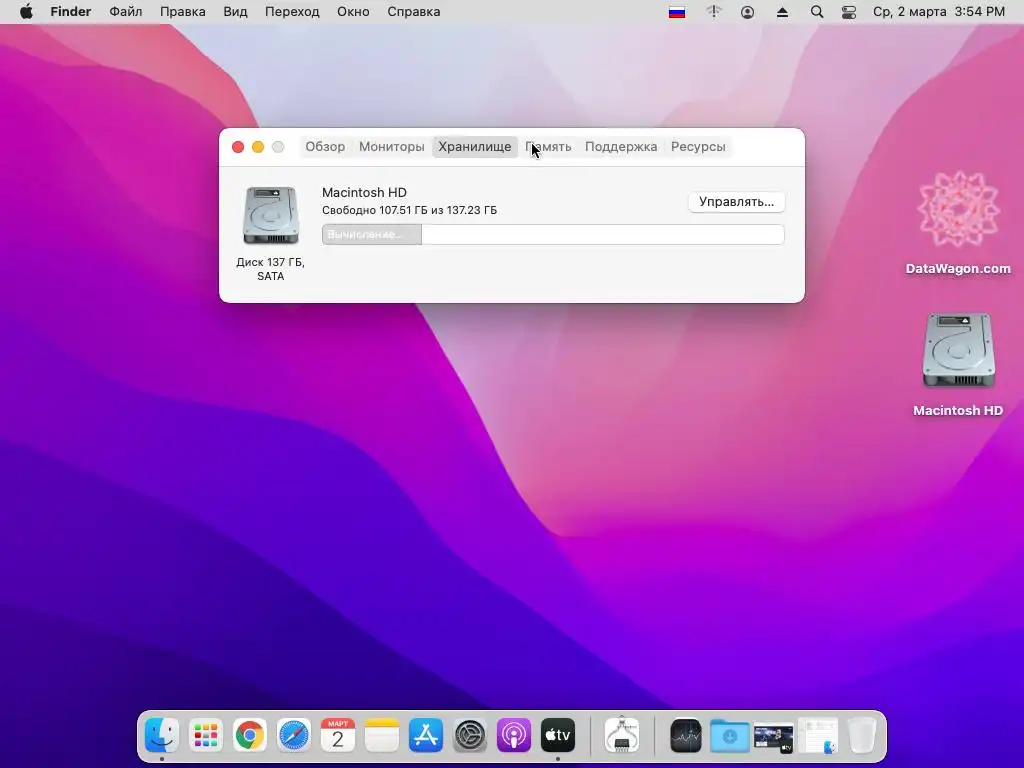This screenshot has height=768, width=1024.
Task: Select the Хранилище tab
Action: click(x=475, y=146)
